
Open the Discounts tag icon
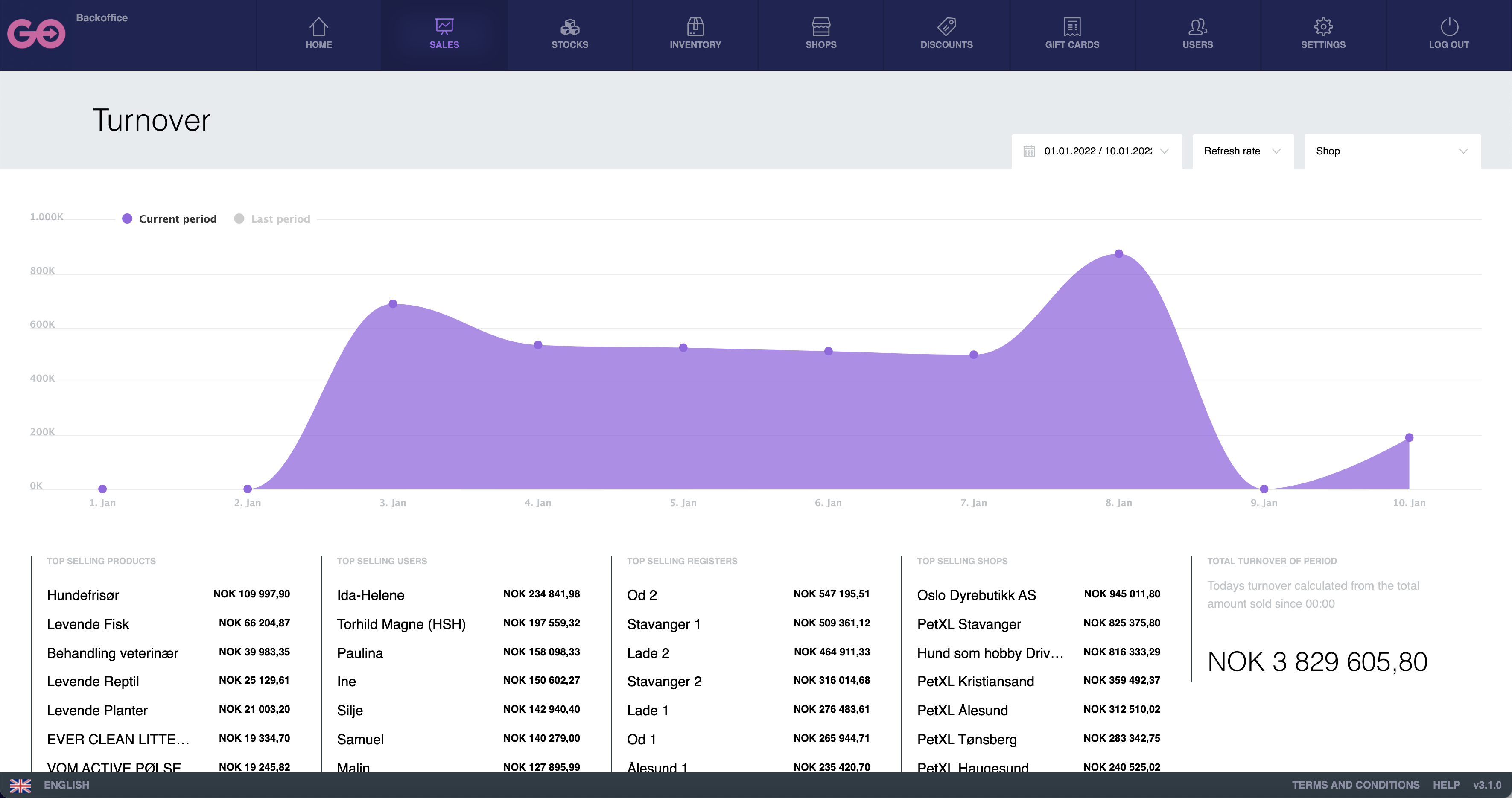click(x=946, y=27)
